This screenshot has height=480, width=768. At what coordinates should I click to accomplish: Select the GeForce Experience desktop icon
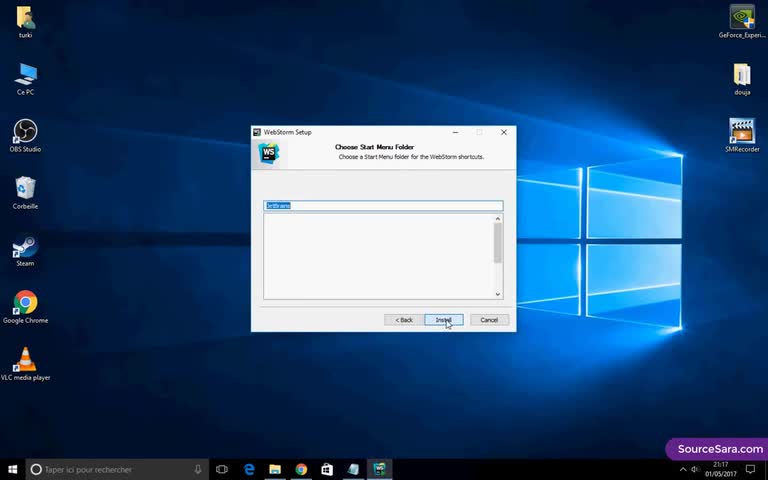click(742, 22)
